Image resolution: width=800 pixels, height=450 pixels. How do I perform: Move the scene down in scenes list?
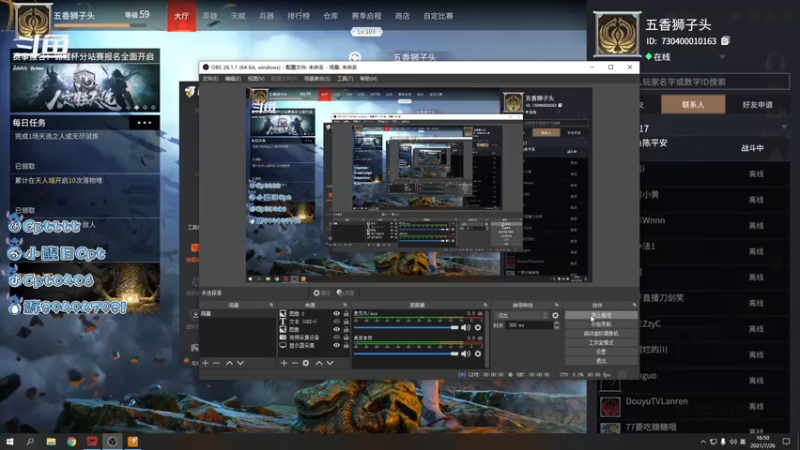point(240,363)
